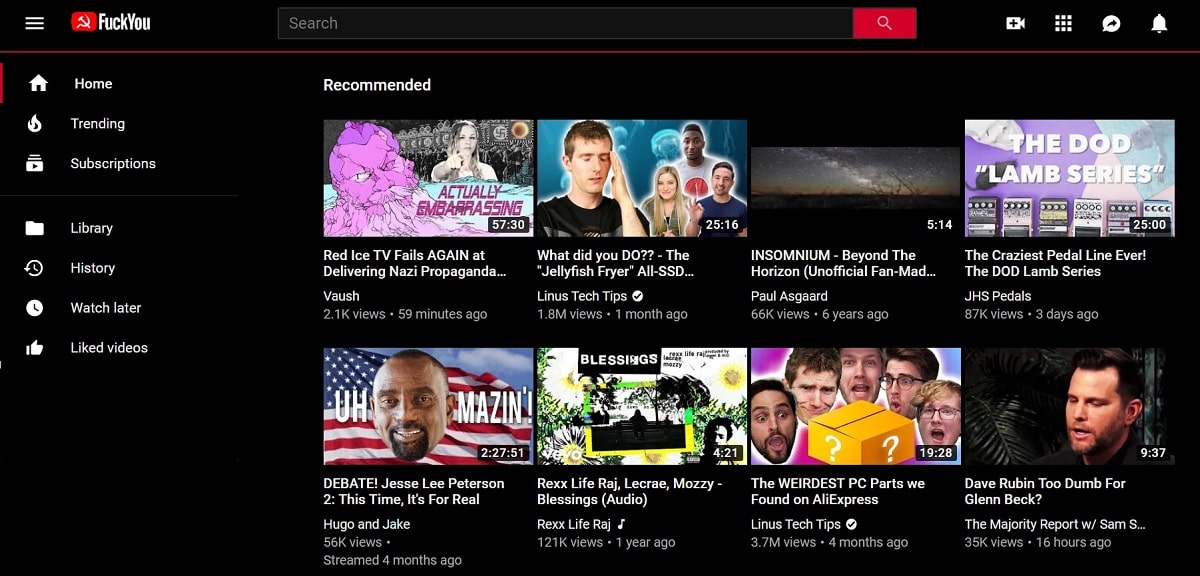
Task: Open the notifications bell
Action: [x=1159, y=23]
